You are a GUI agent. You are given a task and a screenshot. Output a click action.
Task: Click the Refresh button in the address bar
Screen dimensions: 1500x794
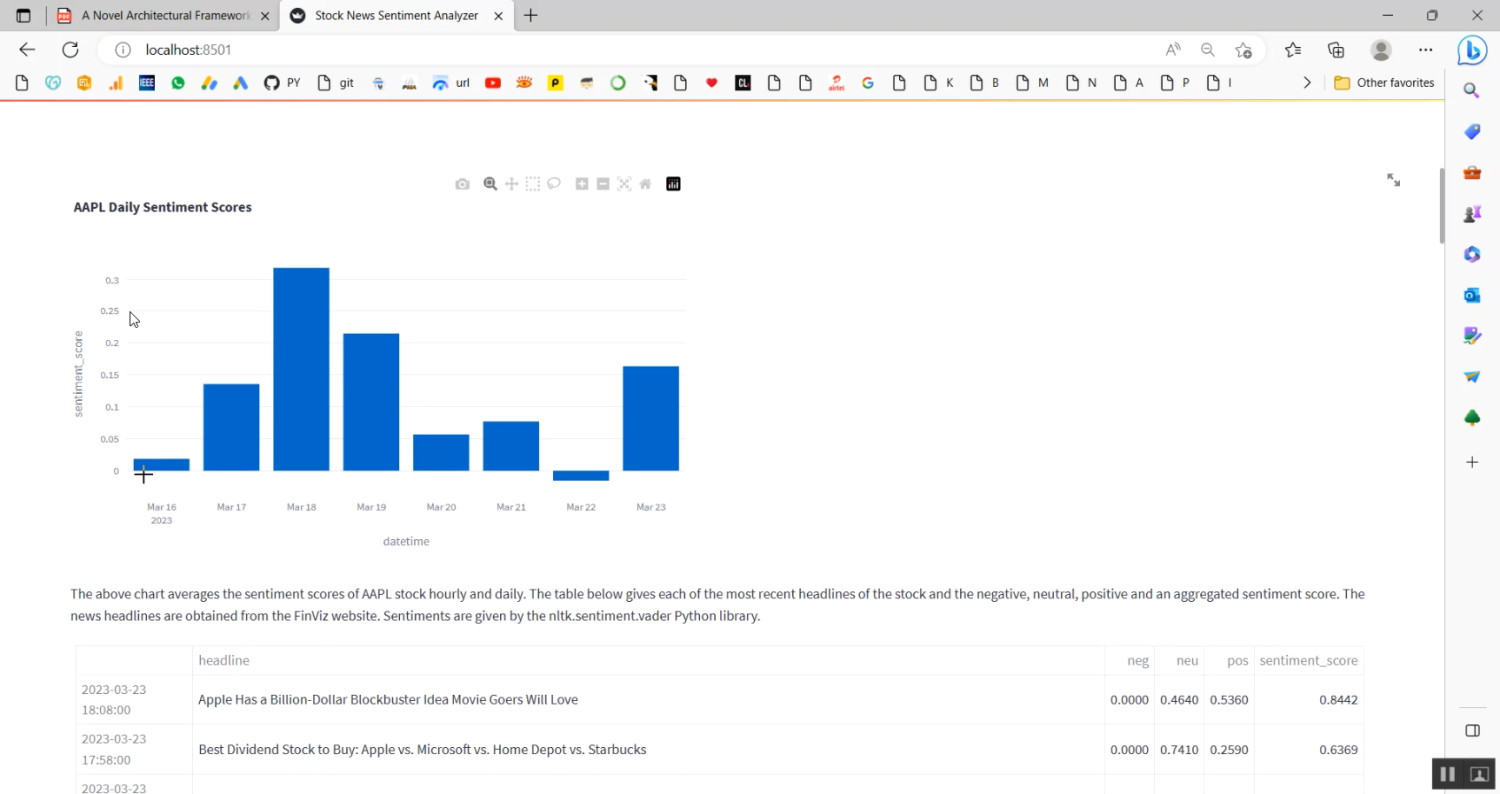click(68, 49)
